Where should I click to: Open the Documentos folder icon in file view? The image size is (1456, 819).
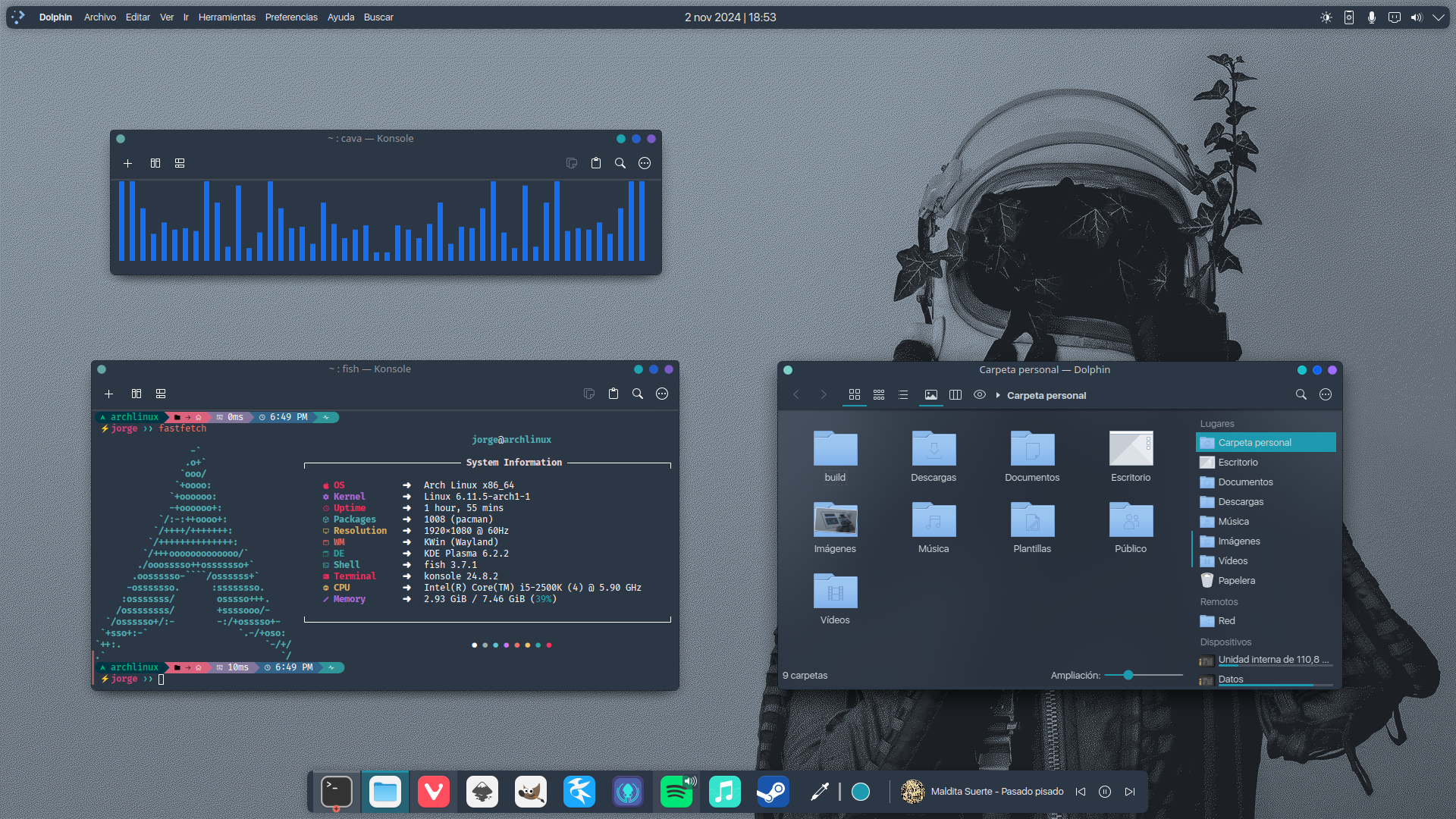(1032, 448)
